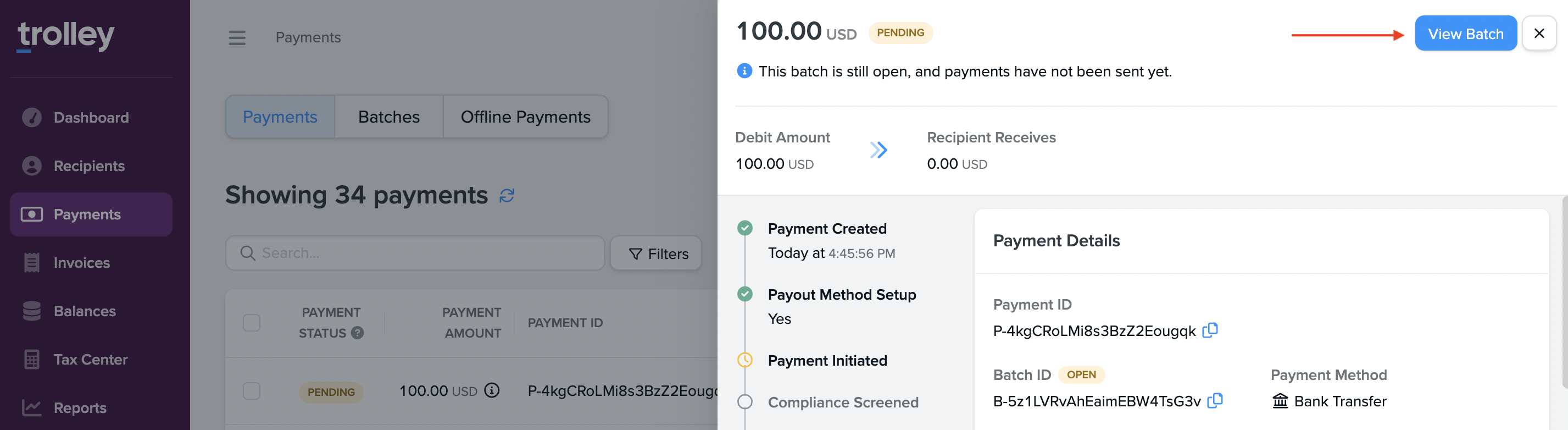Click the View Batch button

coord(1465,34)
